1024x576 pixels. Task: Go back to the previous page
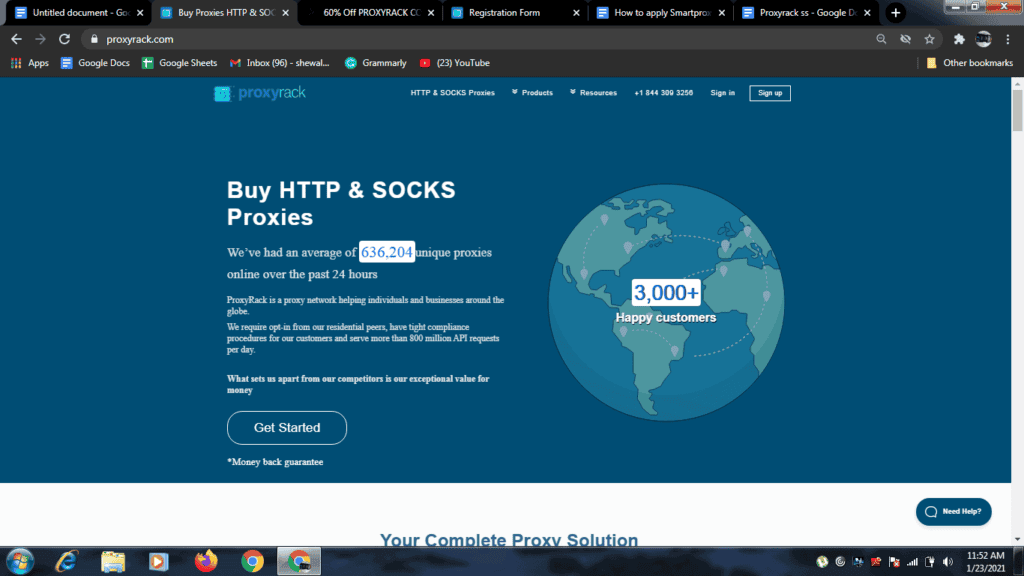click(x=16, y=39)
